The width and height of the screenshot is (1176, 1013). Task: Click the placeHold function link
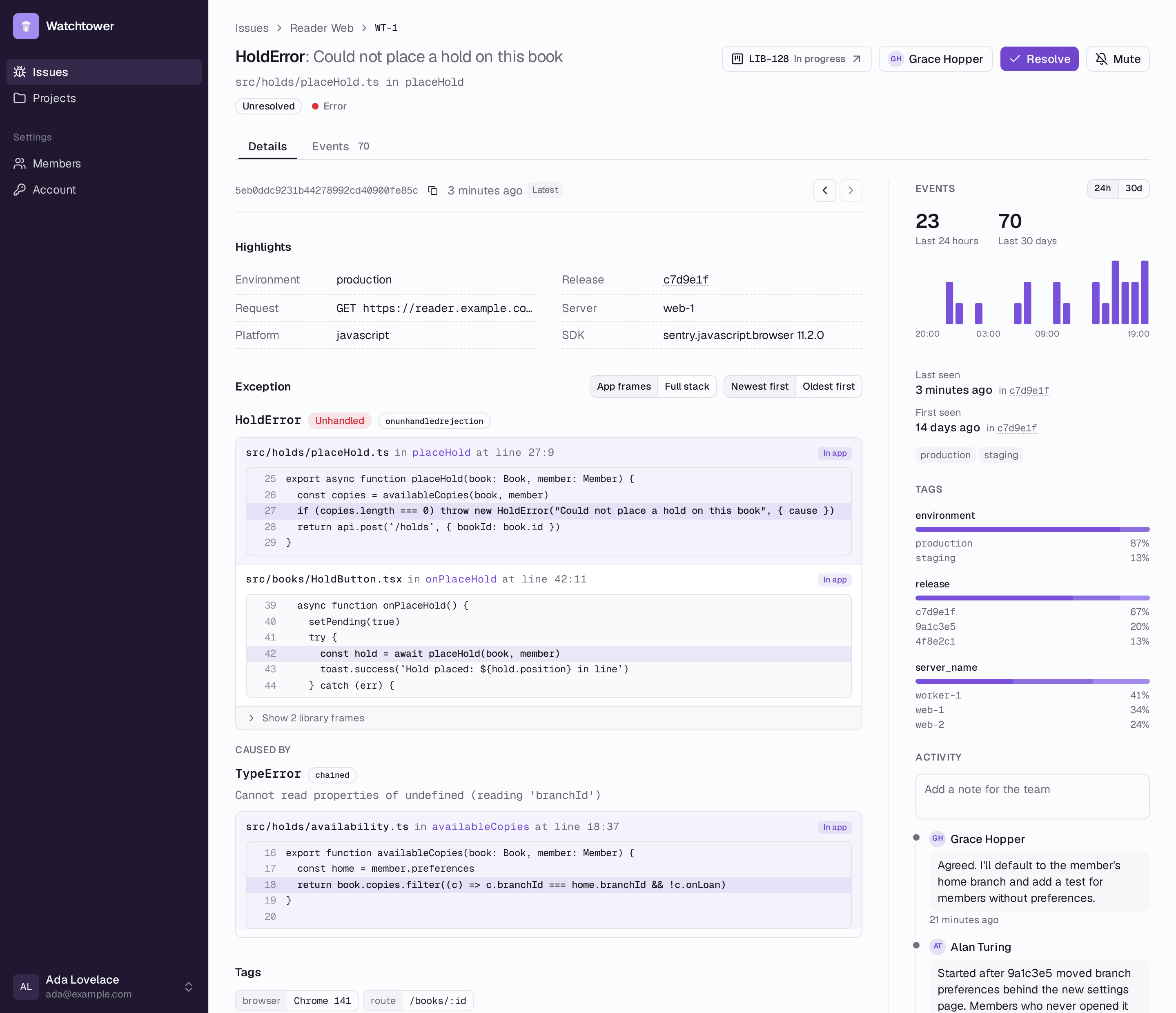[x=441, y=453]
